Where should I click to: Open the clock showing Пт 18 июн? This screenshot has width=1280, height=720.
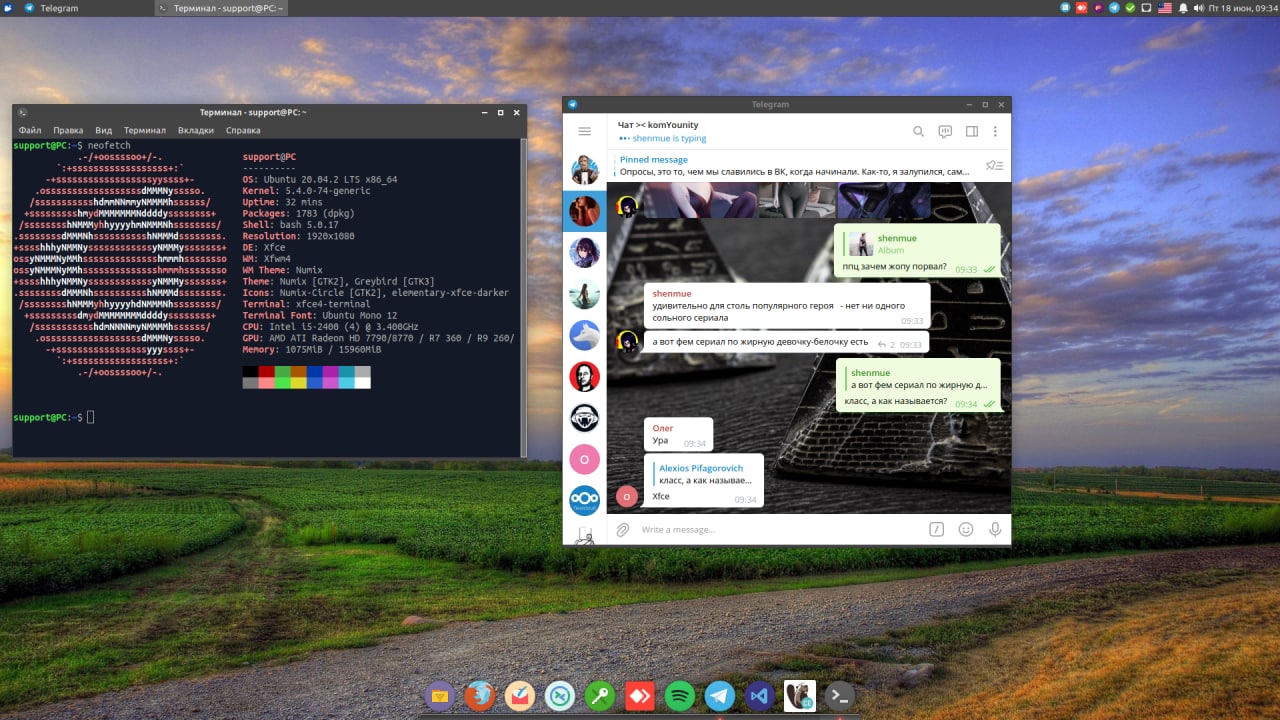coord(1242,8)
